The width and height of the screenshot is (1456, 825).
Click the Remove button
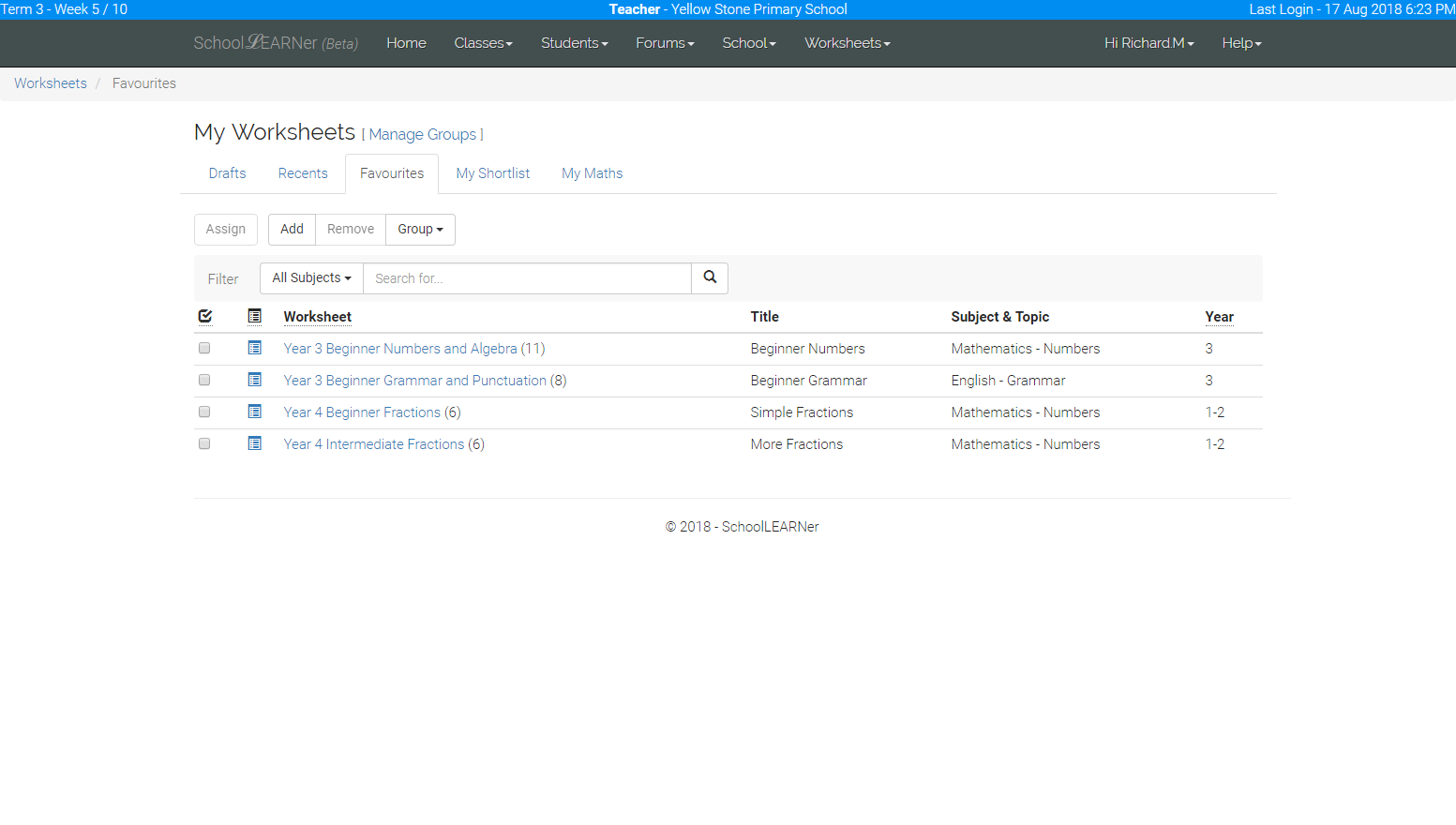[351, 230]
